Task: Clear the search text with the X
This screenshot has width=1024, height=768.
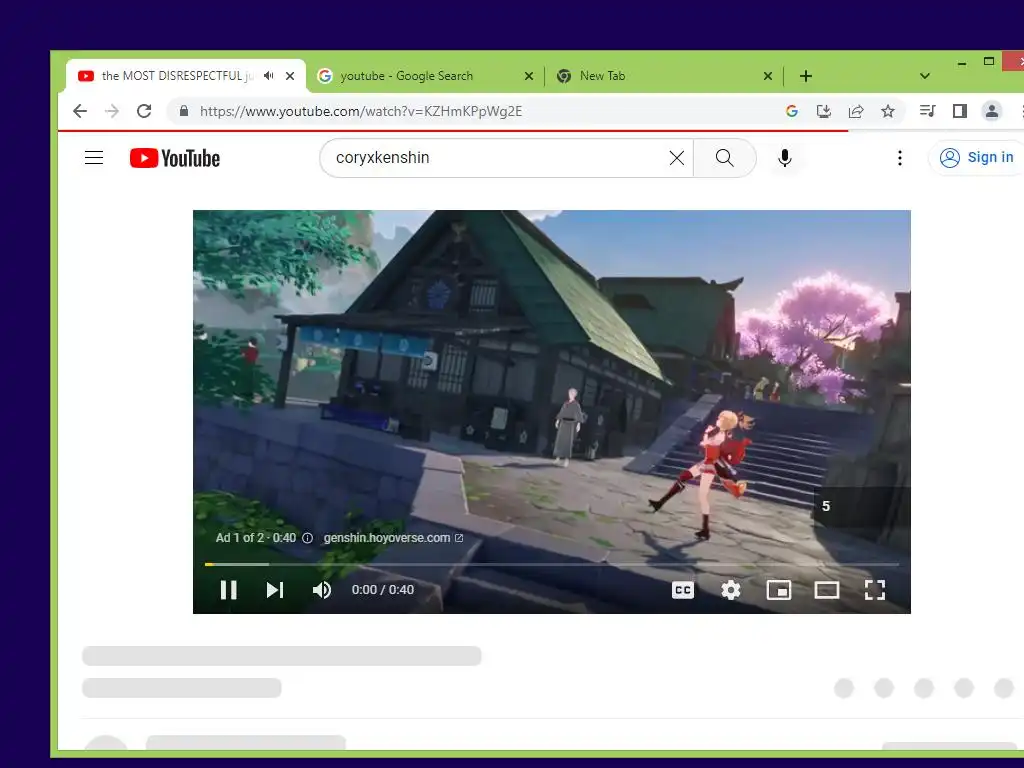Action: (x=677, y=157)
